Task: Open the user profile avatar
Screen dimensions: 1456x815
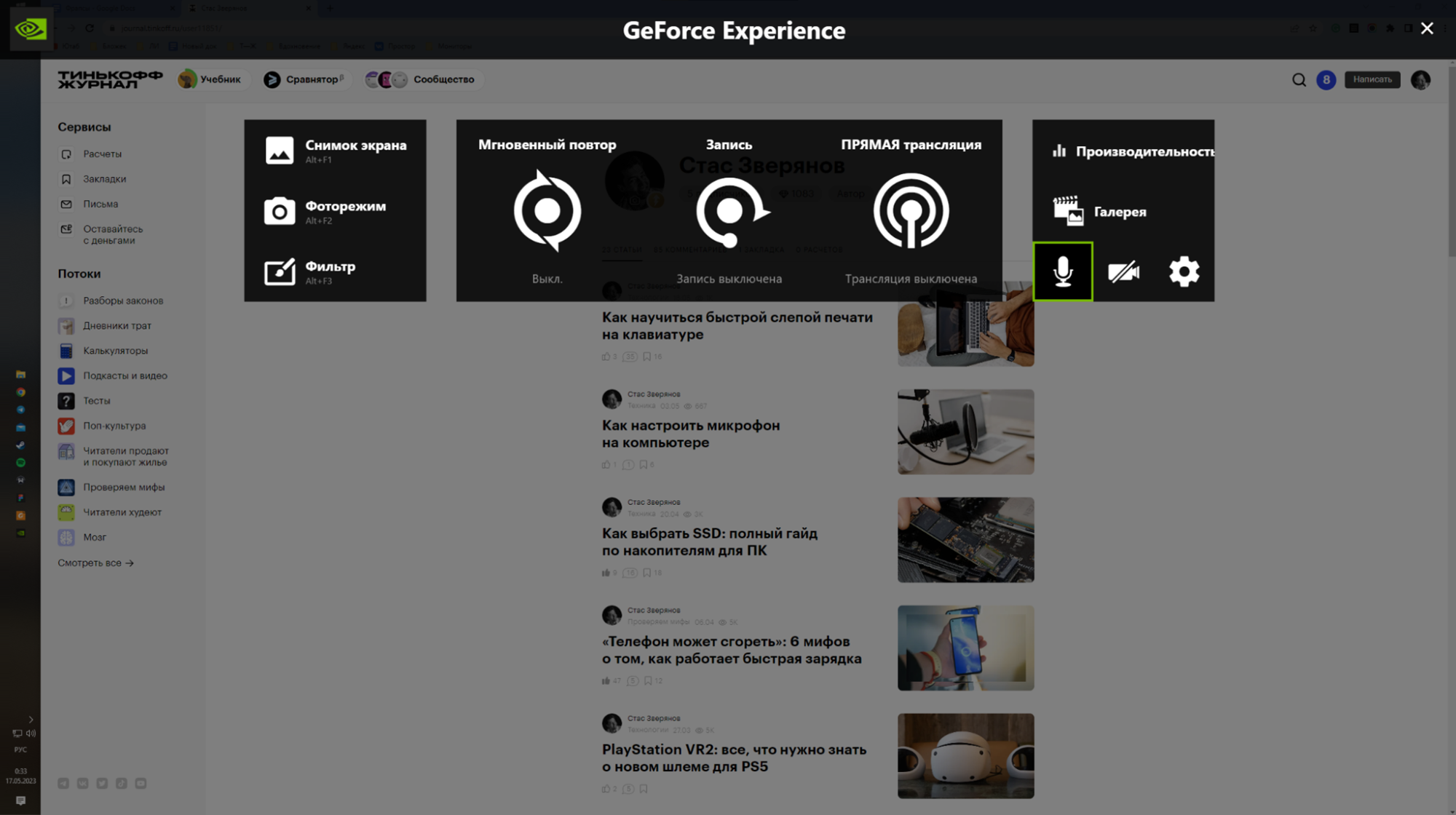Action: (x=1420, y=80)
